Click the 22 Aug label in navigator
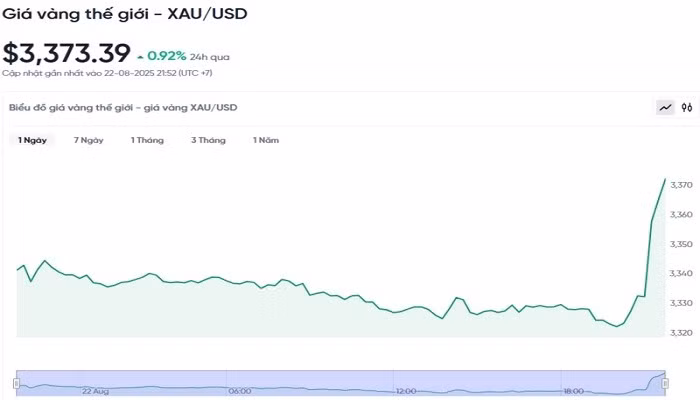 pos(96,391)
